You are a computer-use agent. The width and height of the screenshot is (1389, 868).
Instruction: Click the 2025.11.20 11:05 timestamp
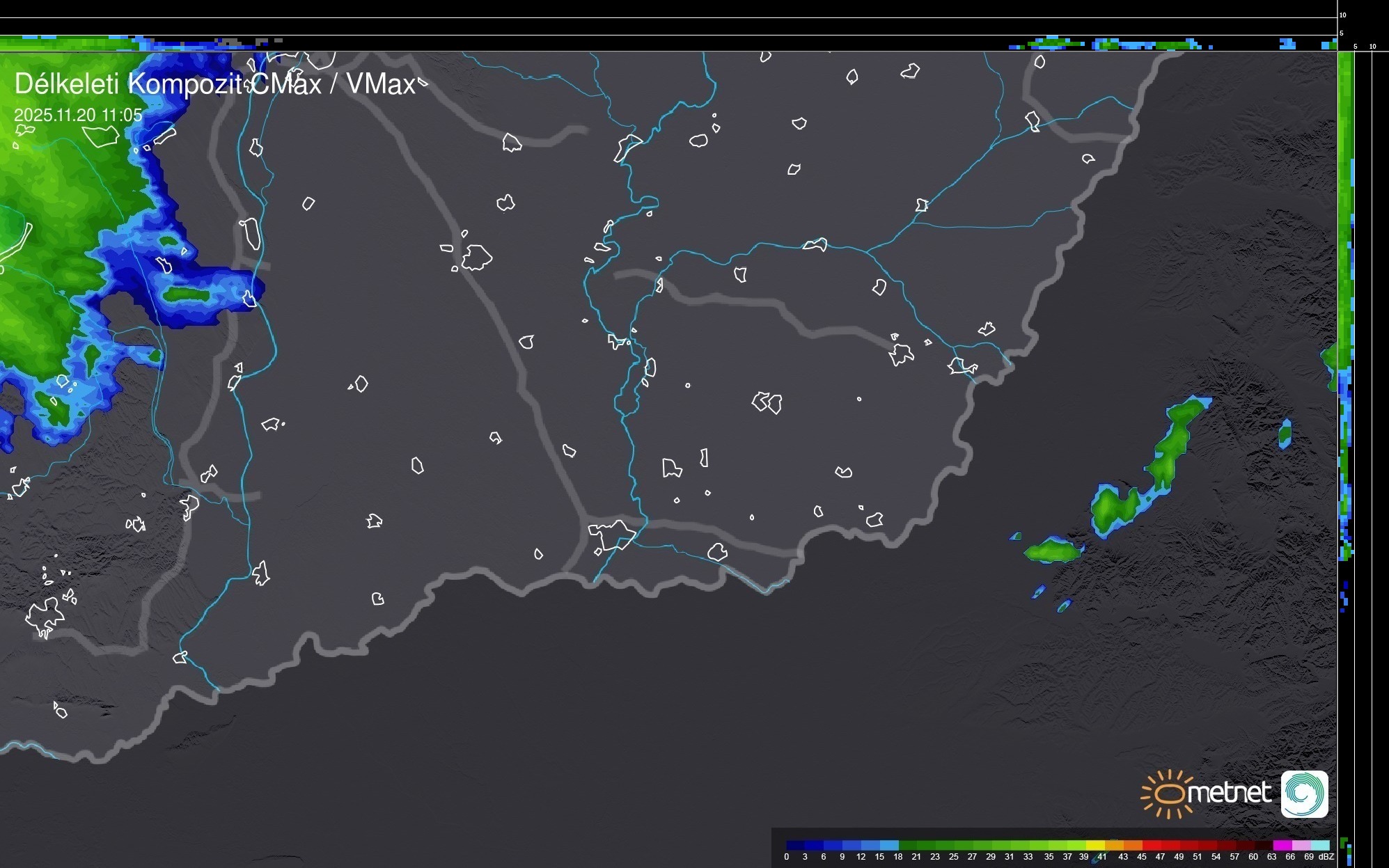78,115
